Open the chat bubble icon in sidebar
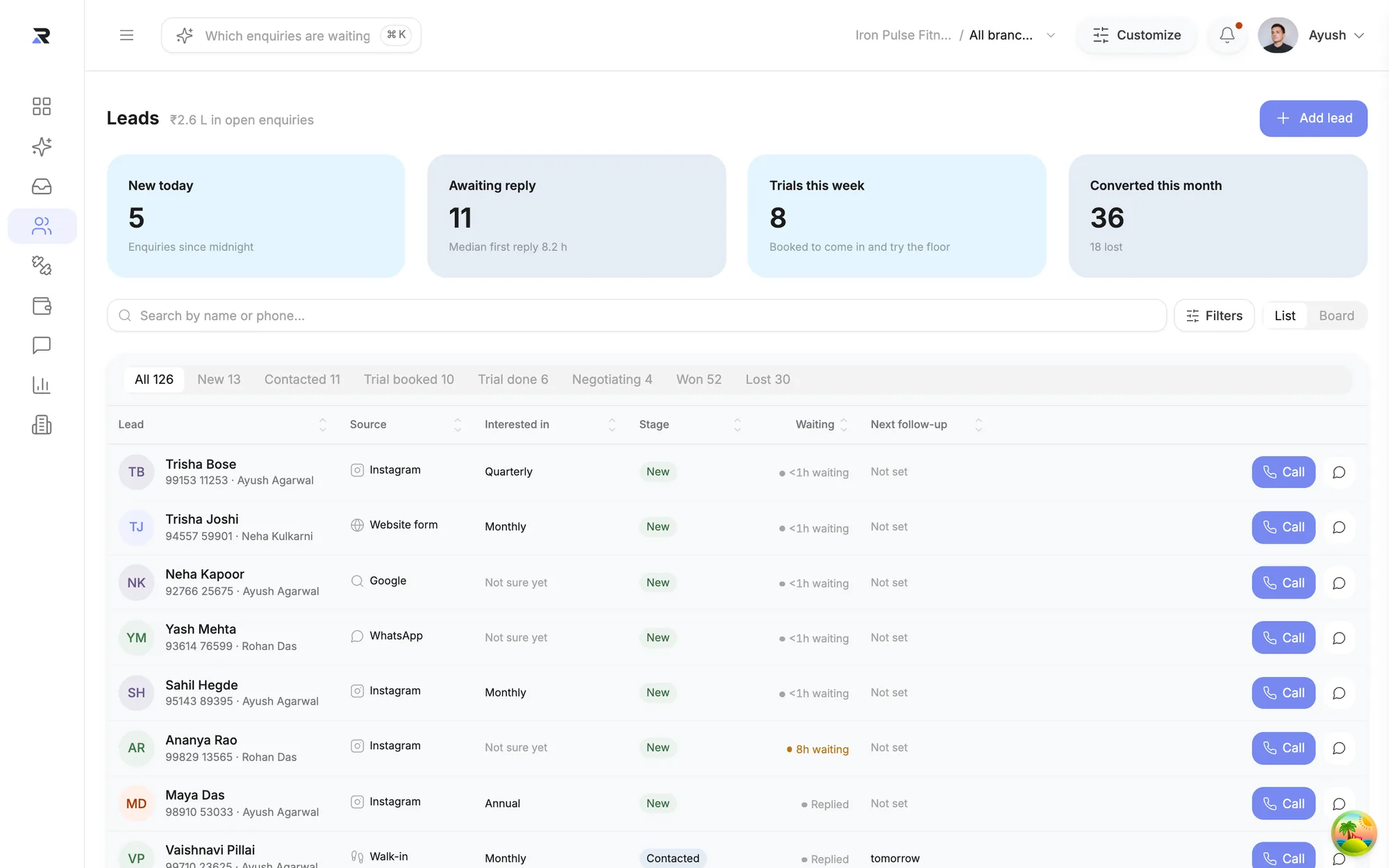Image resolution: width=1389 pixels, height=868 pixels. [42, 345]
